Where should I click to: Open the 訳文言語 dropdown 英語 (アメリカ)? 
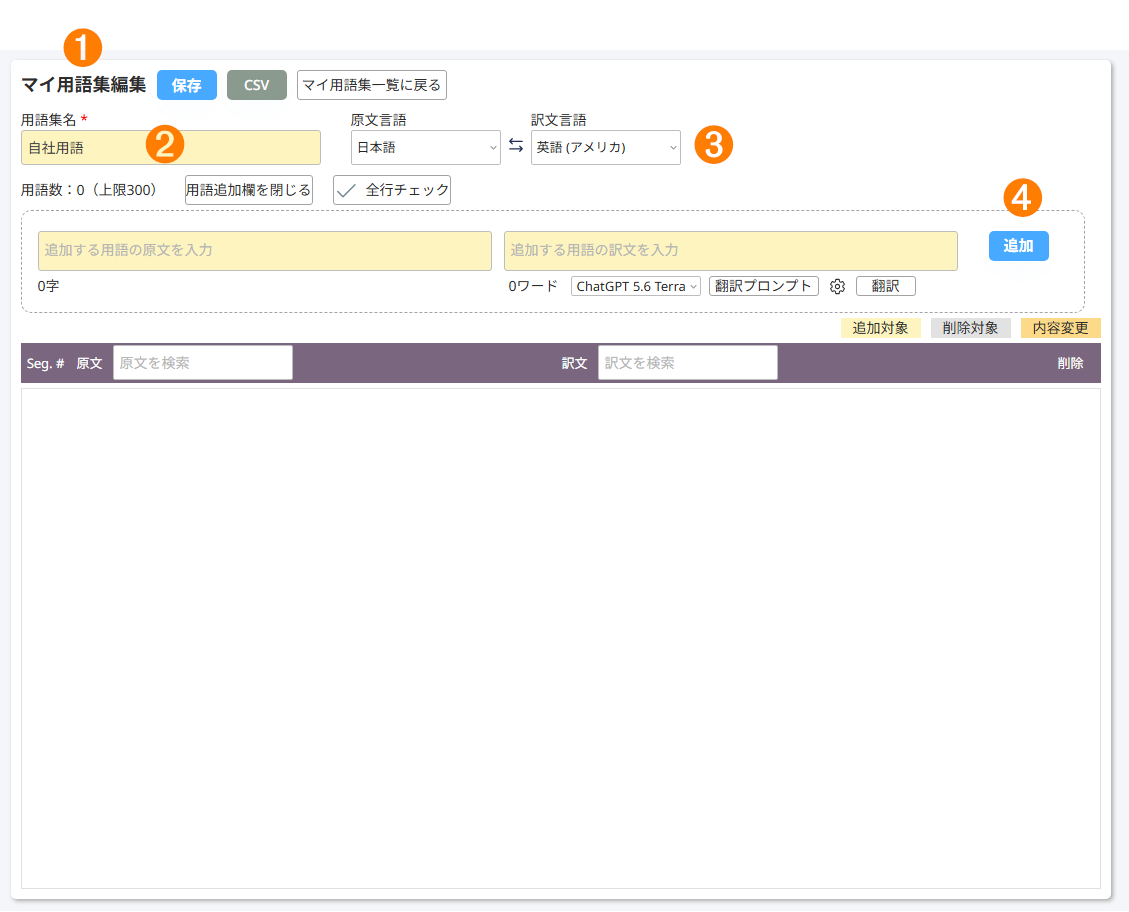(606, 148)
